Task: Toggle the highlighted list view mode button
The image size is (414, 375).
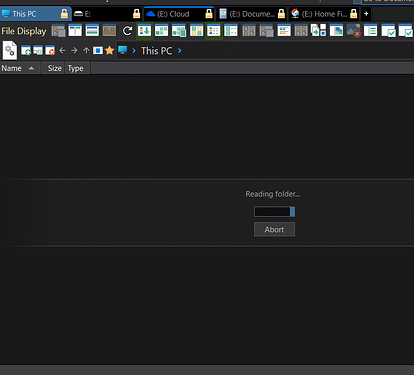Action: click(x=214, y=31)
